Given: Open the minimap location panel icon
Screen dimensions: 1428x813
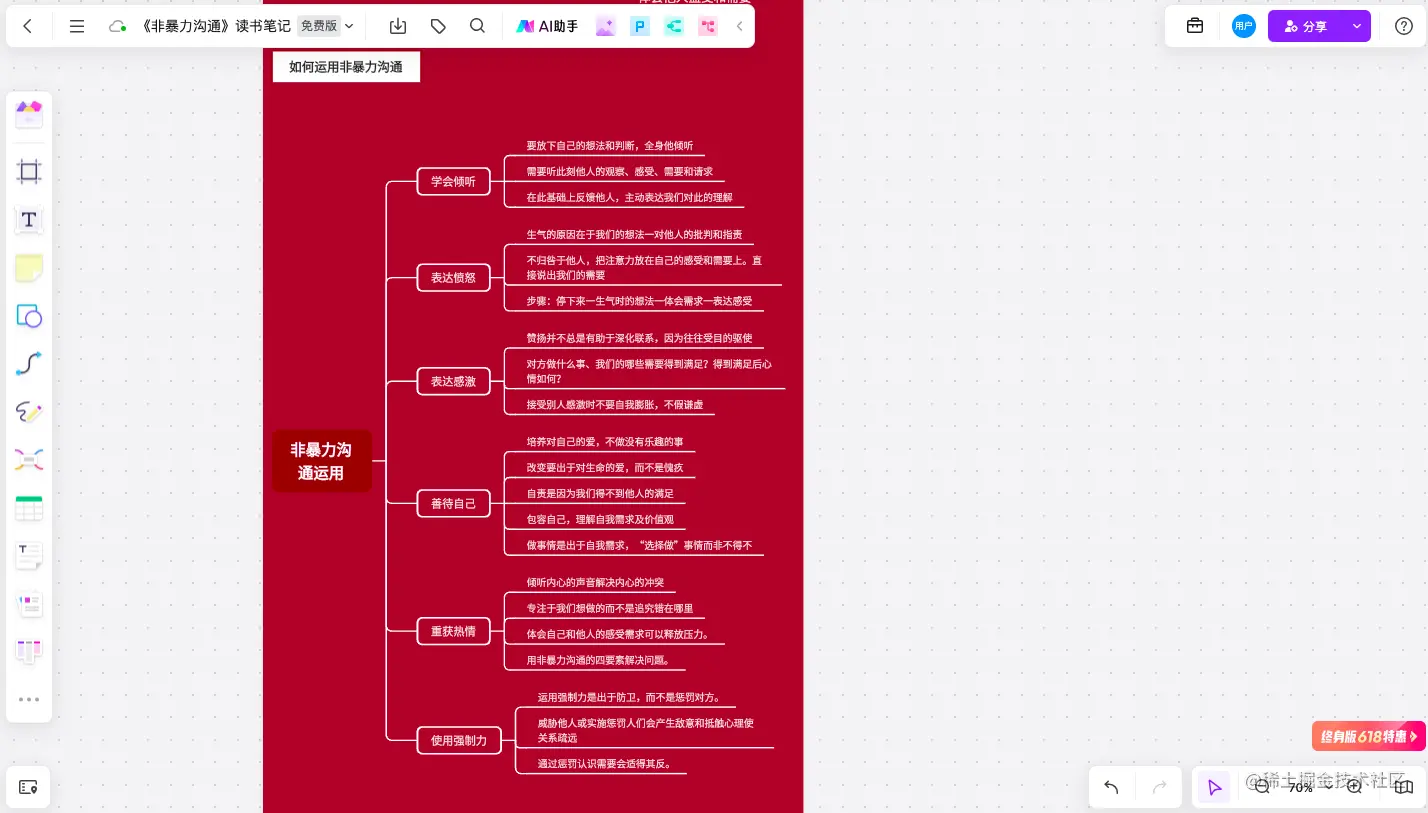Looking at the screenshot, I should [28, 788].
